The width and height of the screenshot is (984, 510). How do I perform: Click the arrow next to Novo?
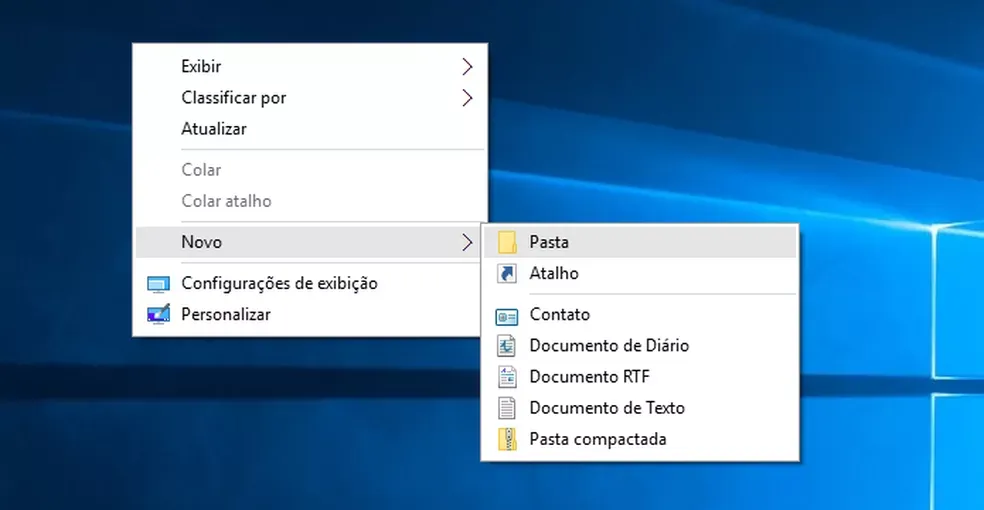coord(466,242)
